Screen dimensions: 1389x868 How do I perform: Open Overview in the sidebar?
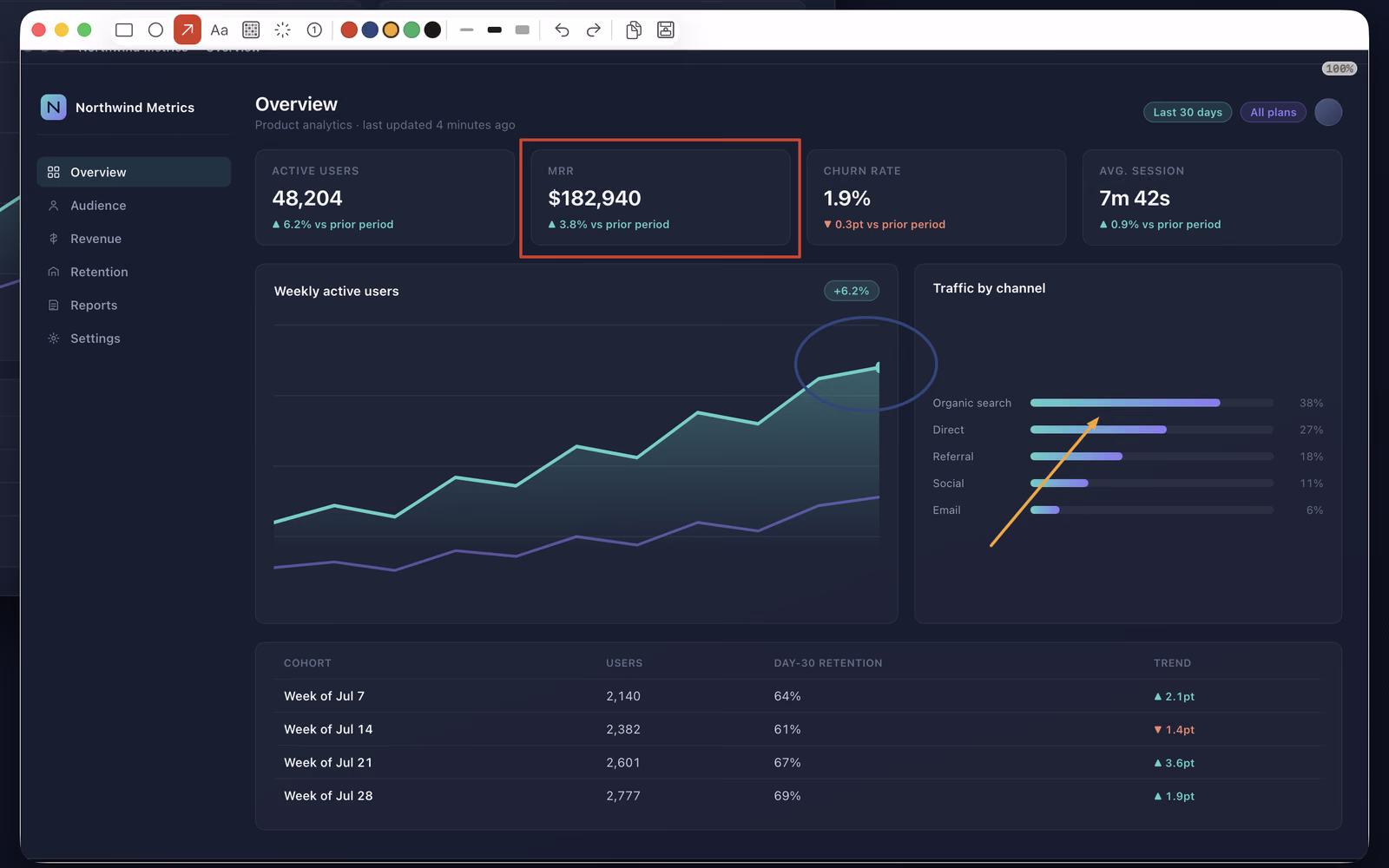[134, 172]
